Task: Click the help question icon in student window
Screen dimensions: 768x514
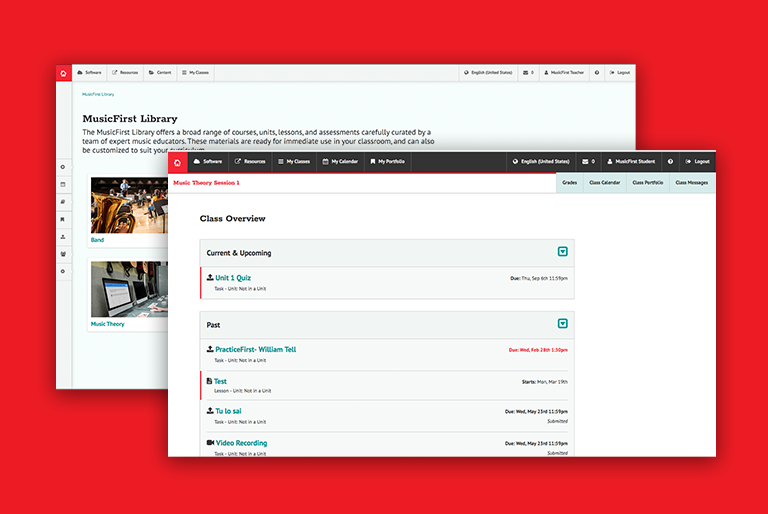Action: tap(670, 162)
